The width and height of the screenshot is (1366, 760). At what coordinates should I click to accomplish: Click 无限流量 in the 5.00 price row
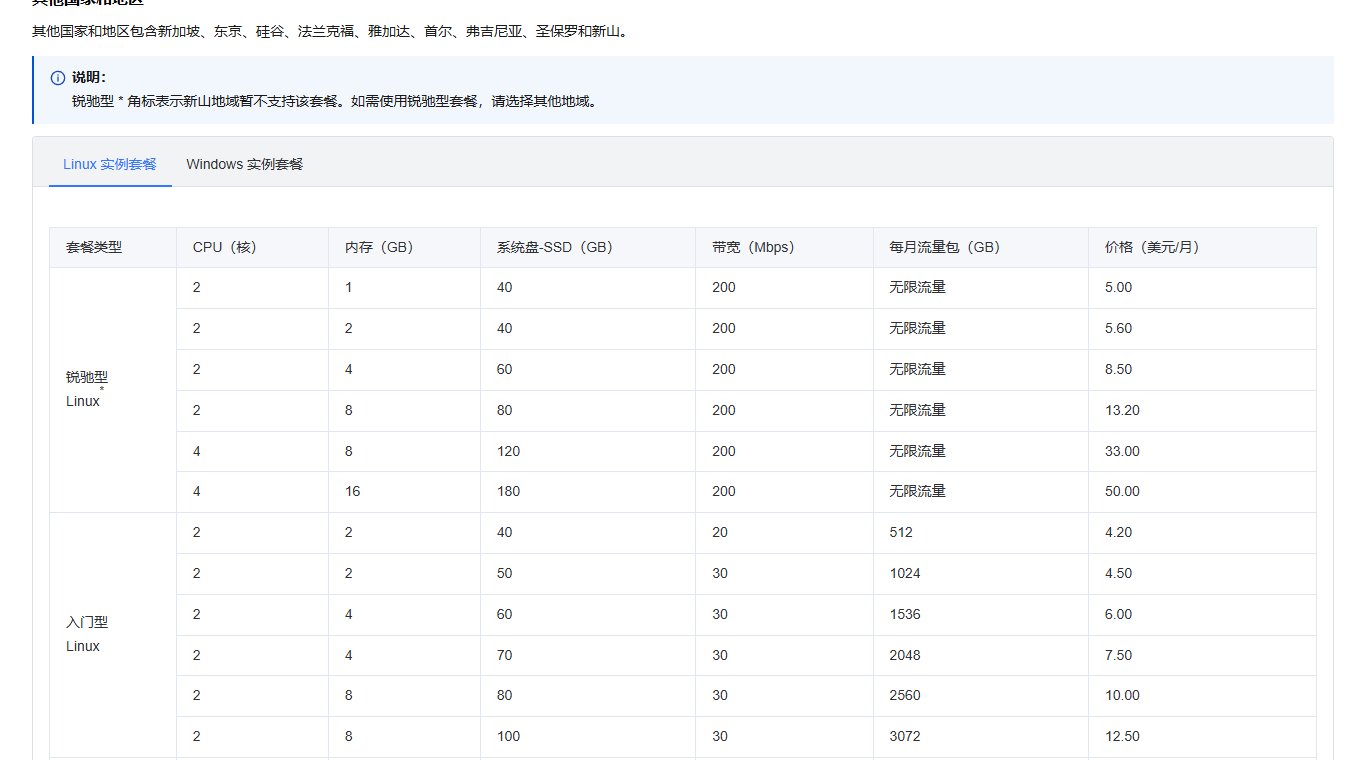pos(980,287)
